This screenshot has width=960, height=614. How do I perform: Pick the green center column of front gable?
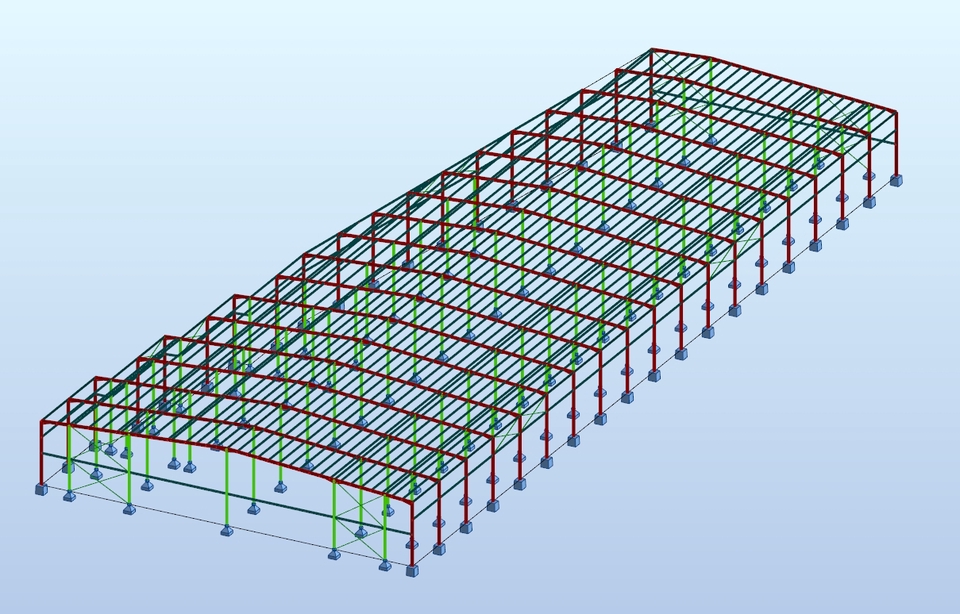click(227, 490)
